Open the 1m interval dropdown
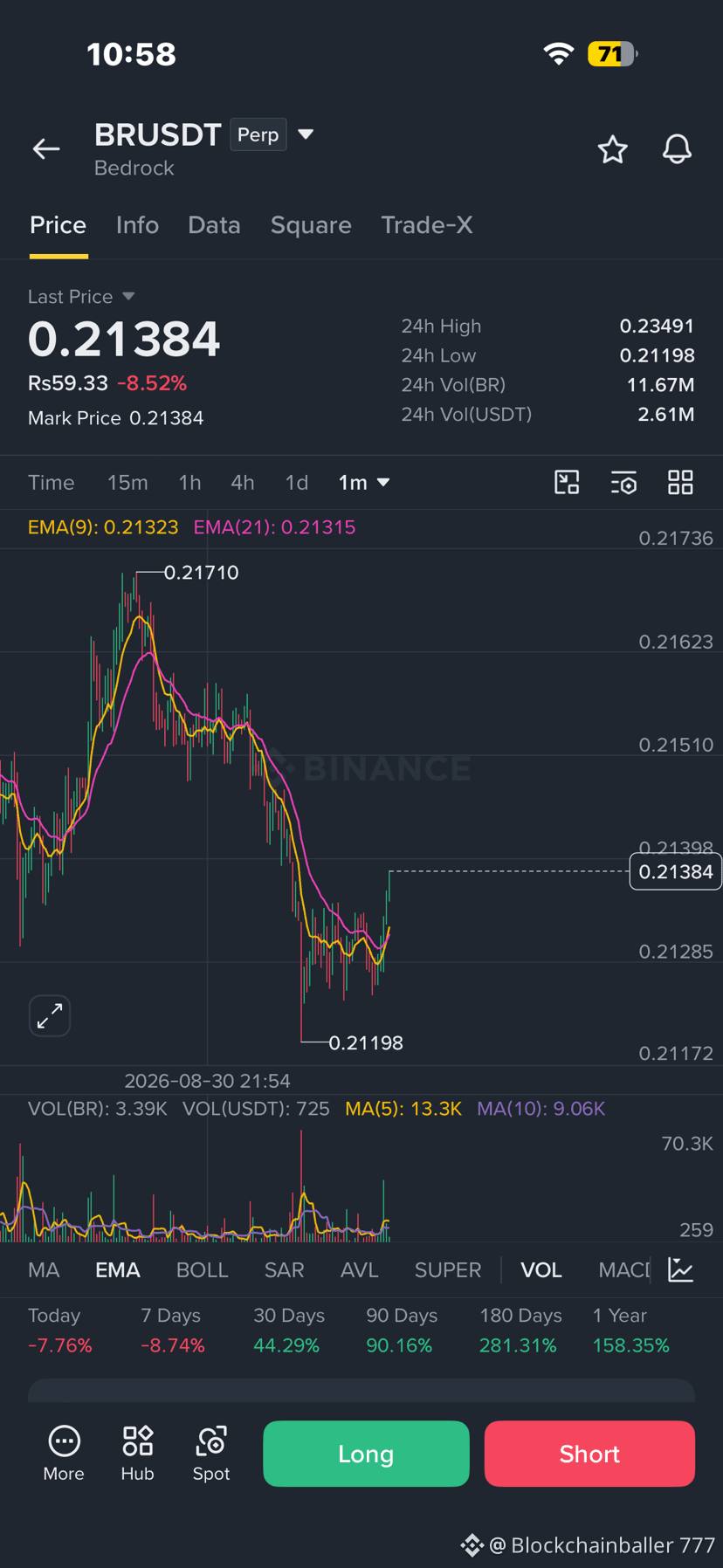Viewport: 723px width, 1568px height. [x=364, y=483]
